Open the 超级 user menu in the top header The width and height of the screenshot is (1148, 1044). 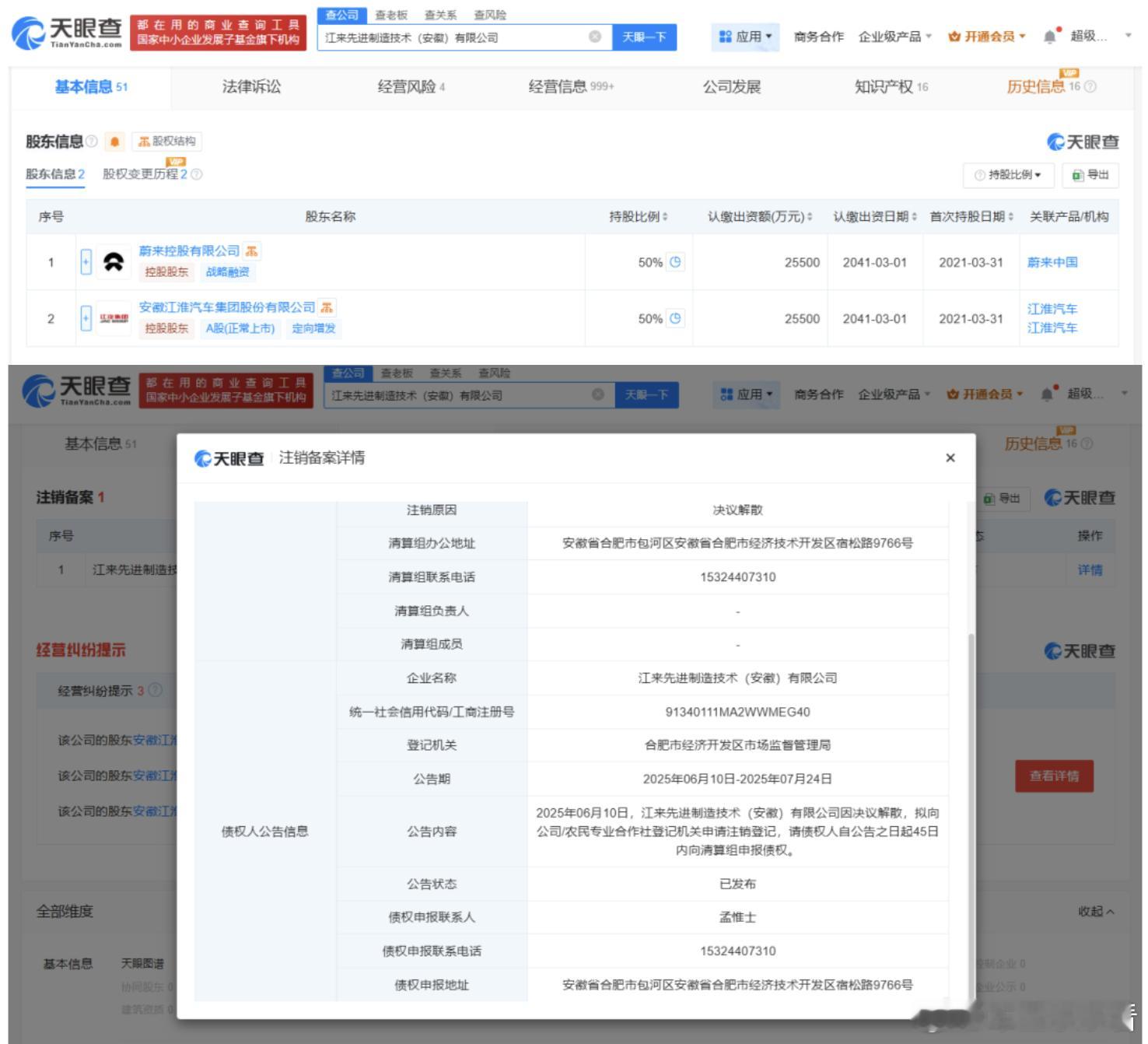pyautogui.click(x=1101, y=36)
